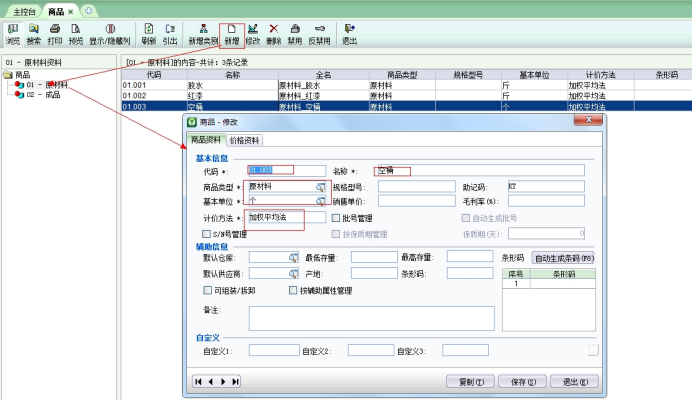Open 预览 (Print preview) from toolbar
692x401 pixels.
(x=77, y=35)
